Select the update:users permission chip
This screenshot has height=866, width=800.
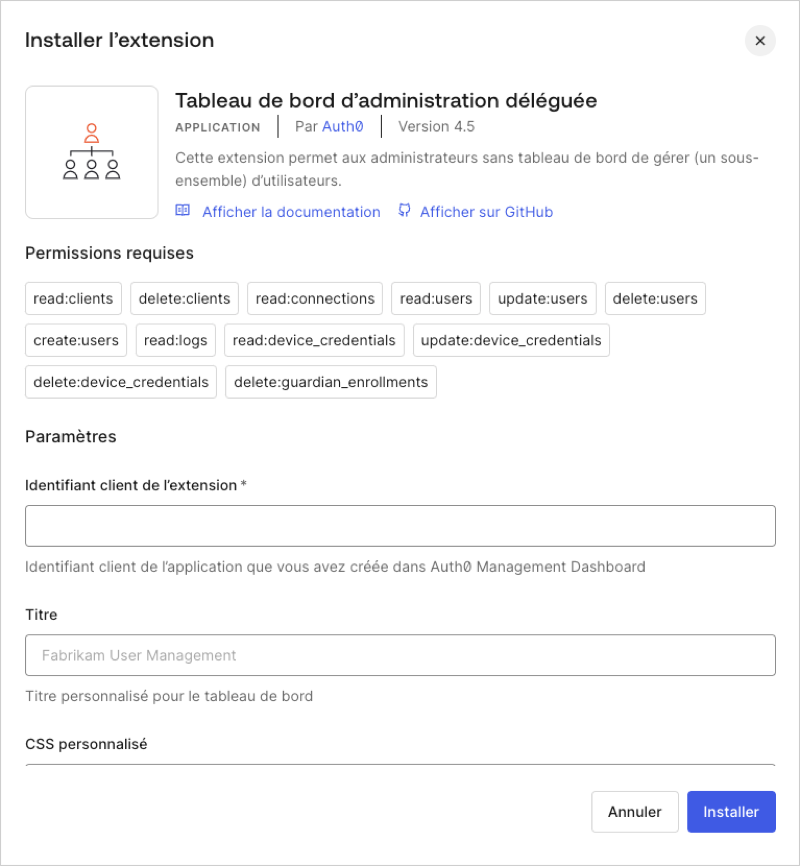tap(542, 298)
